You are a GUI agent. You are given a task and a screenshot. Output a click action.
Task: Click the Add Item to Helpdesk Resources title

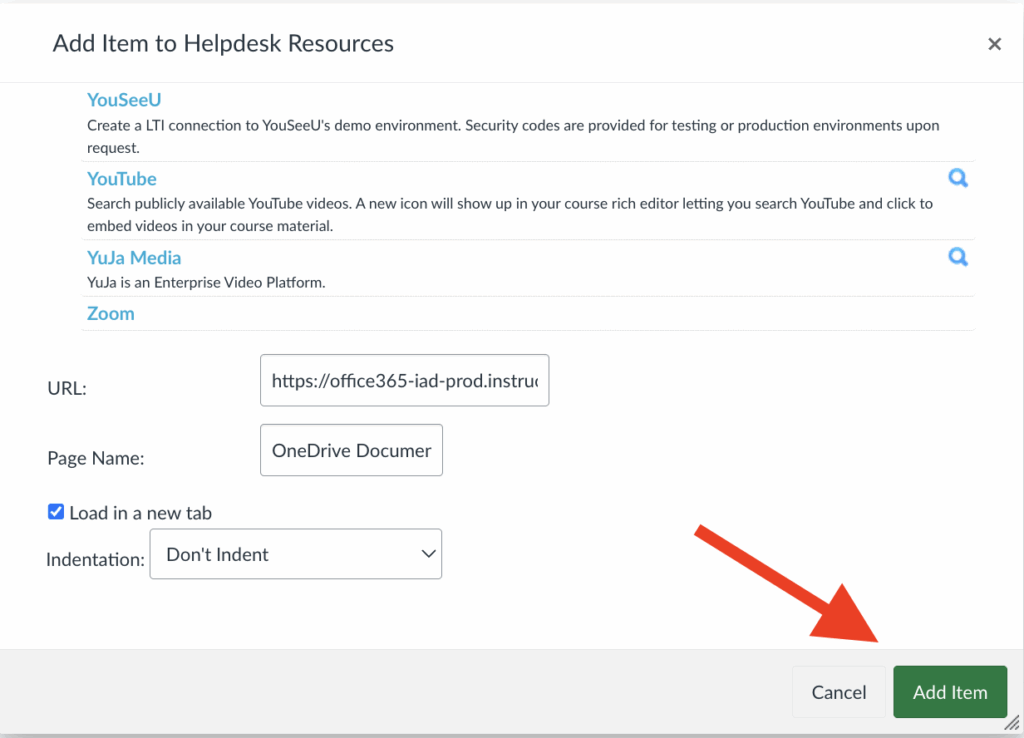click(222, 44)
